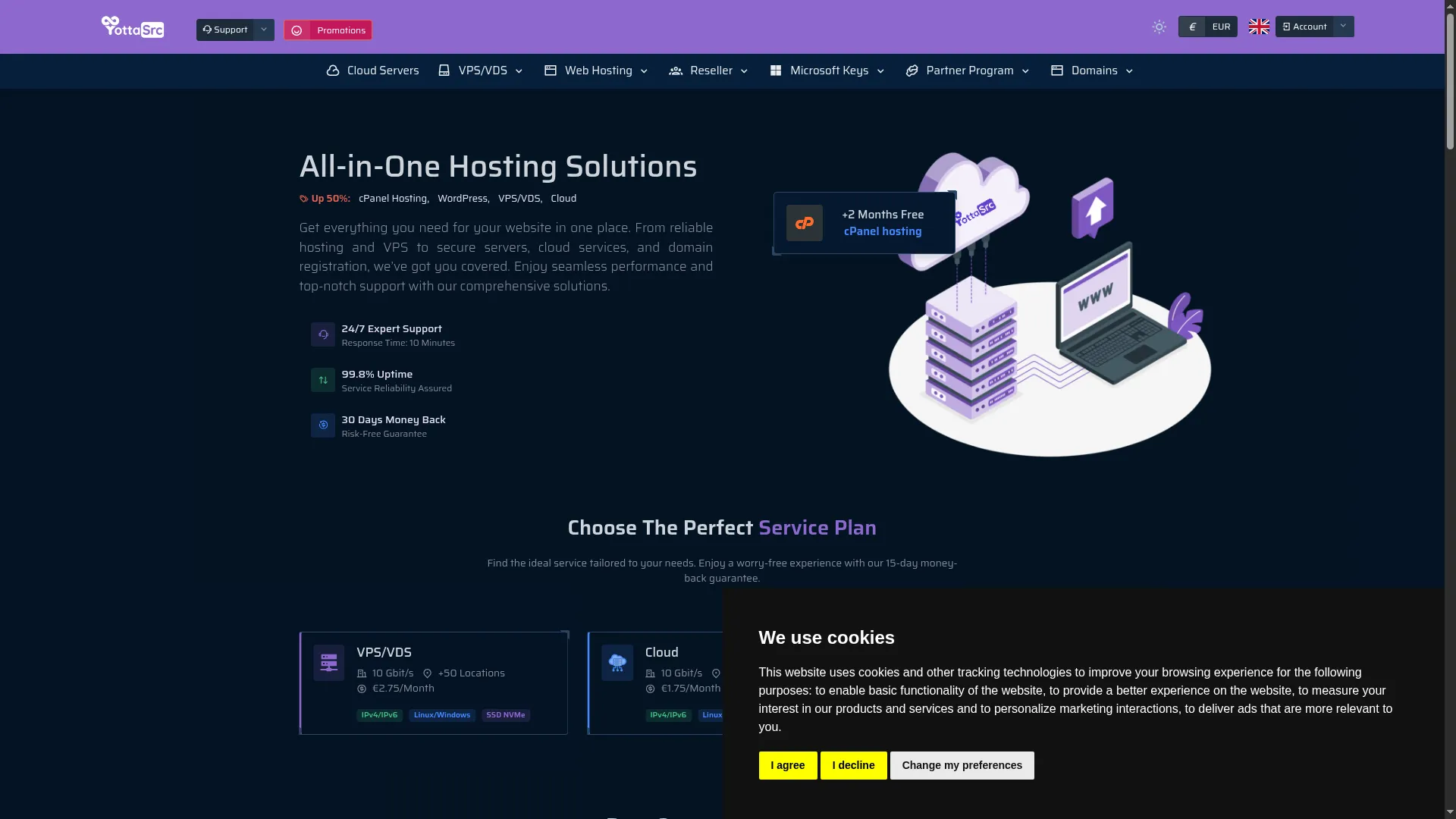The width and height of the screenshot is (1456, 819).
Task: Click the Reseller people nav icon
Action: pos(676,71)
